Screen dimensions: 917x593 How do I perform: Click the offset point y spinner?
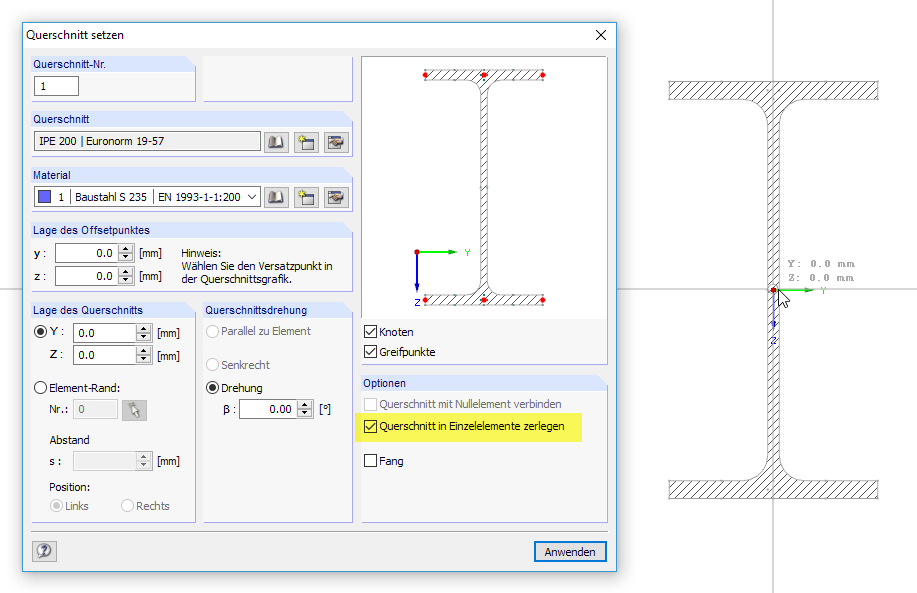click(126, 253)
